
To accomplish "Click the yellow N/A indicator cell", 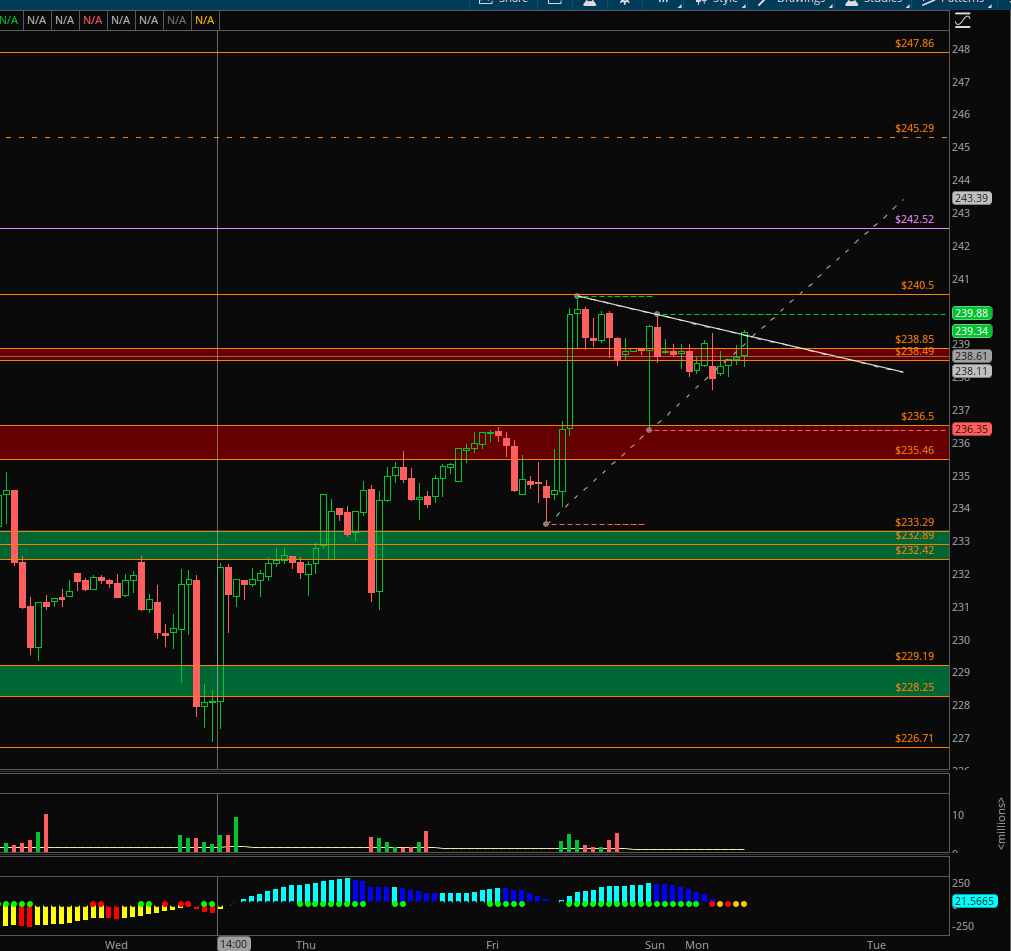I will [x=203, y=19].
